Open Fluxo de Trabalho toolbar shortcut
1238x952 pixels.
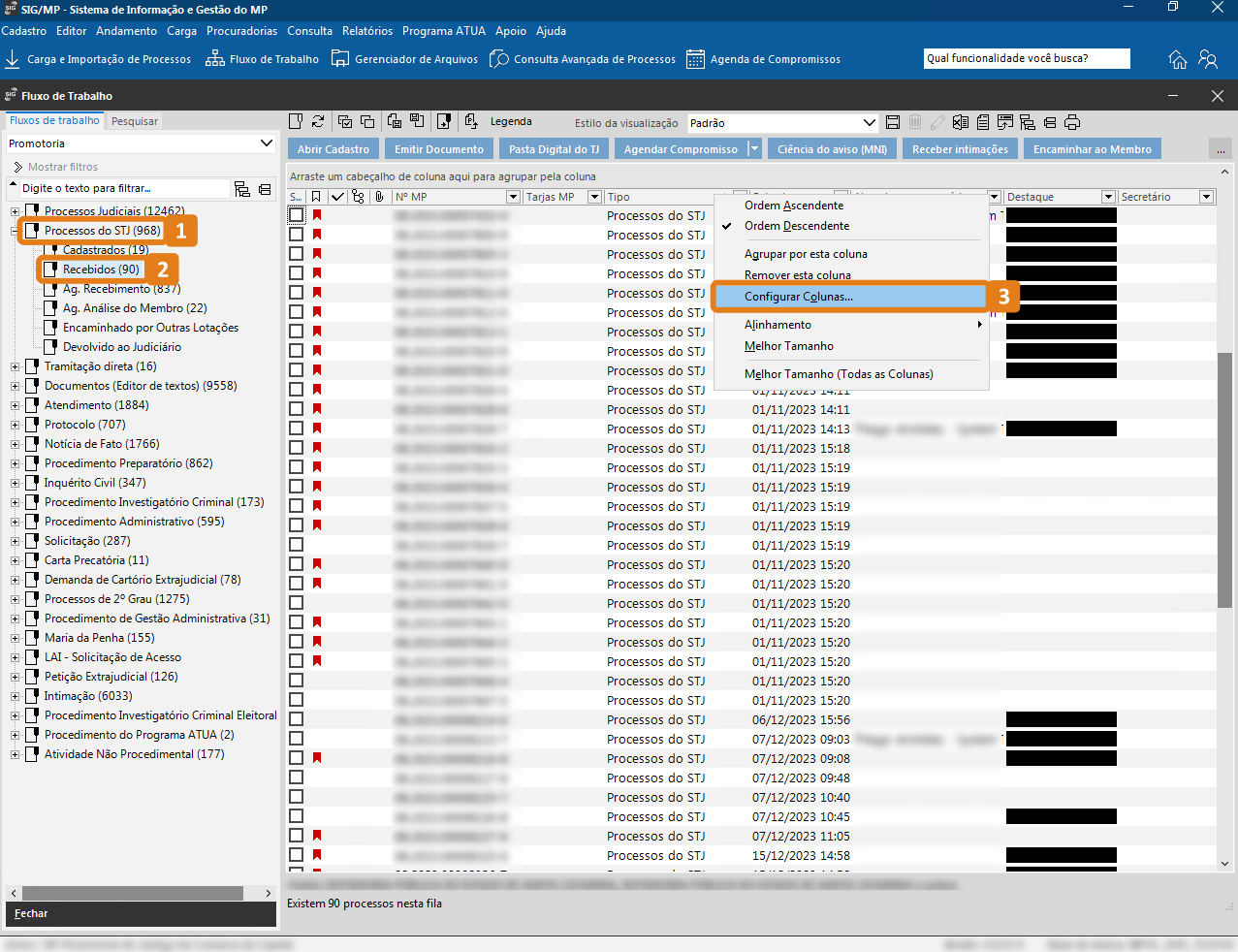click(262, 59)
